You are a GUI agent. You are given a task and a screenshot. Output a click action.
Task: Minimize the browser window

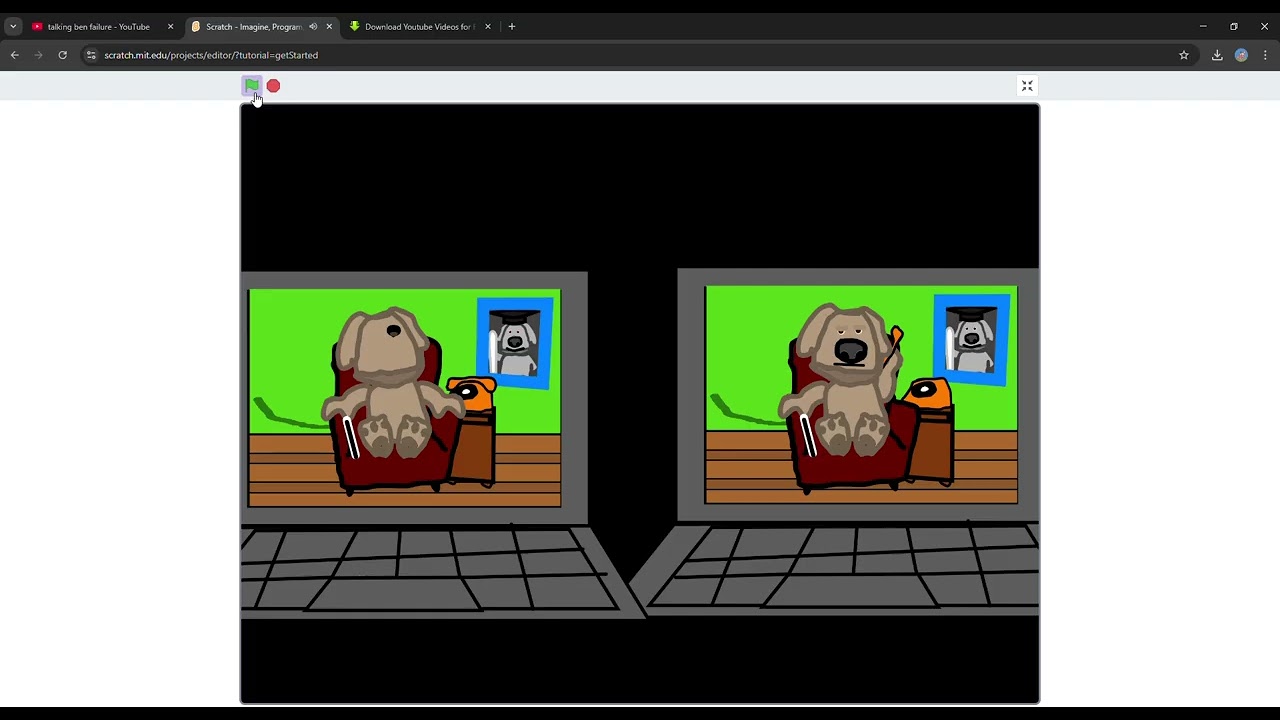(x=1203, y=27)
